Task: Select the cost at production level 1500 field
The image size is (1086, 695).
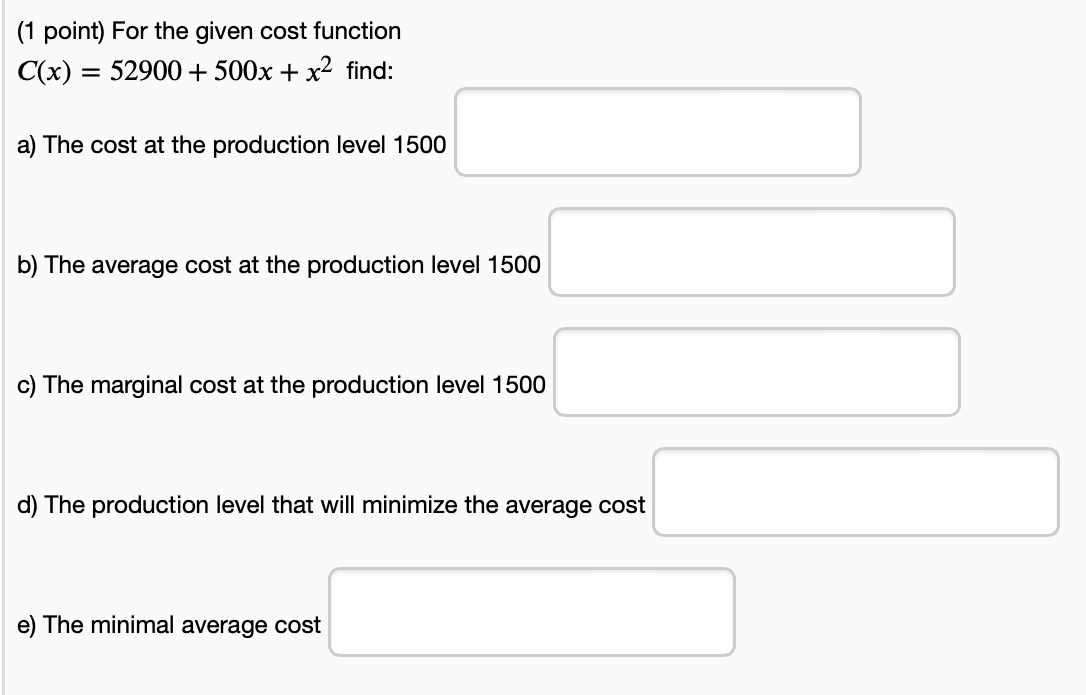Action: point(657,132)
